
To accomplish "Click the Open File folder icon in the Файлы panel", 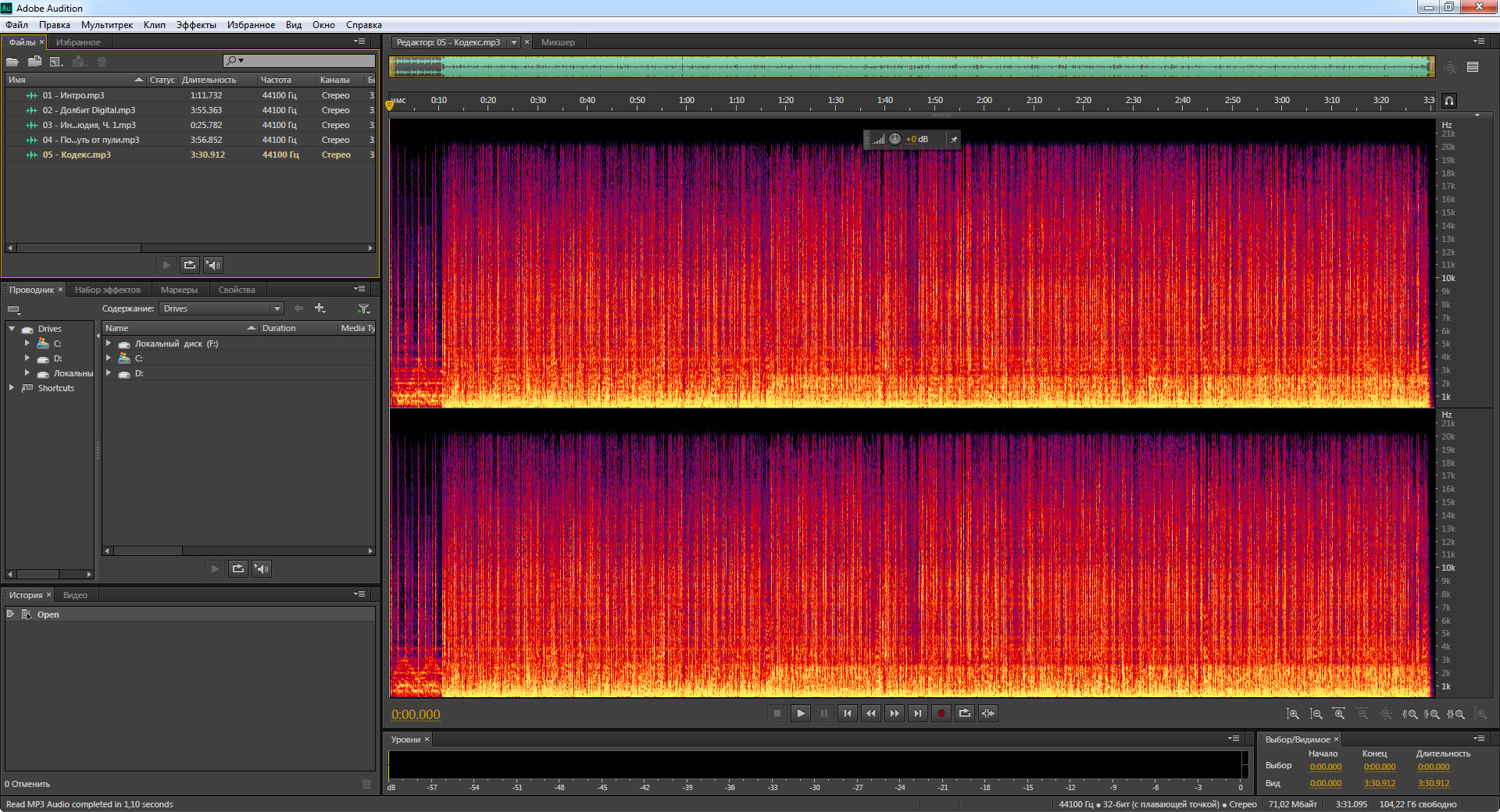I will pos(12,62).
